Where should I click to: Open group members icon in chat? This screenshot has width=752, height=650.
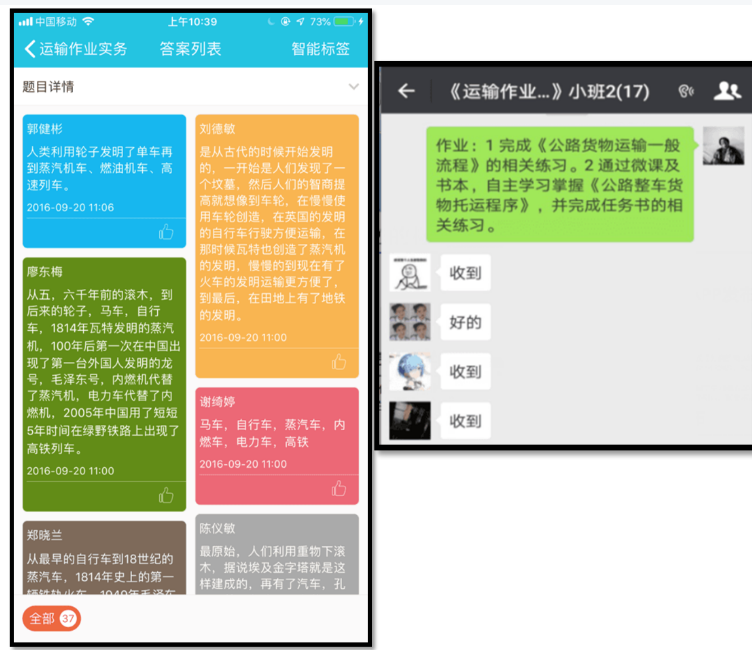727,91
